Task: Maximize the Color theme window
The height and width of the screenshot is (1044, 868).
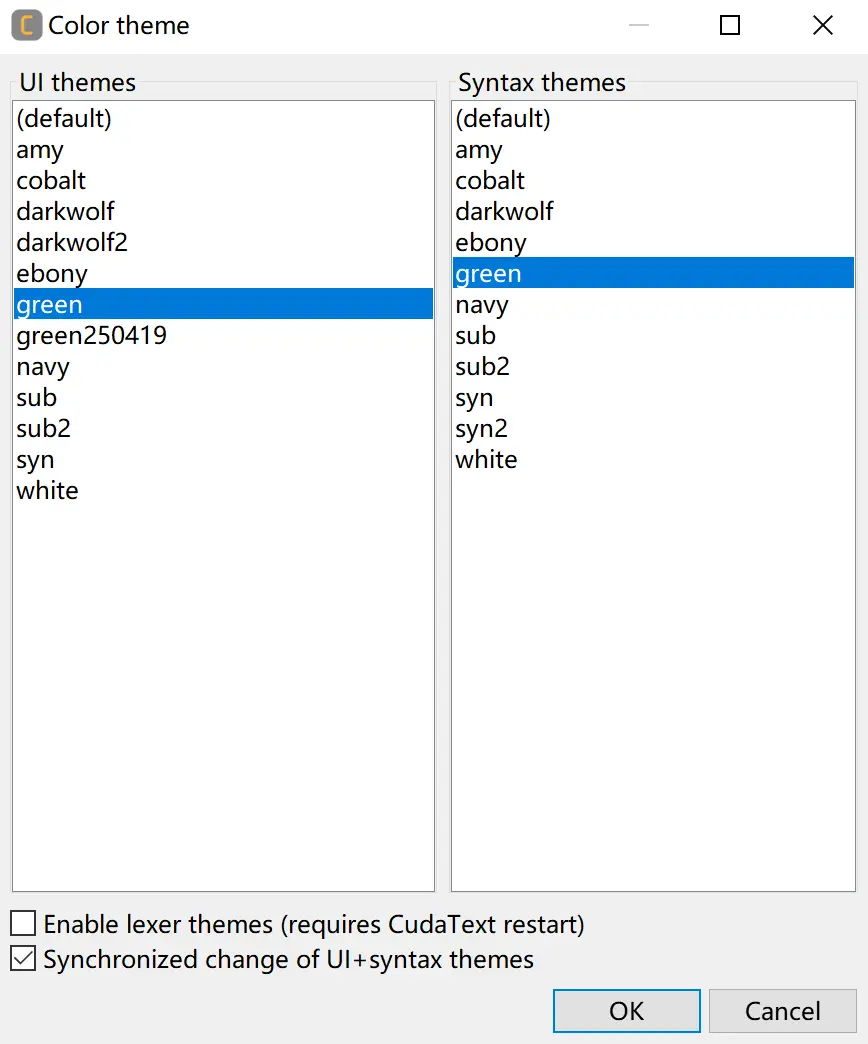Action: (x=730, y=25)
